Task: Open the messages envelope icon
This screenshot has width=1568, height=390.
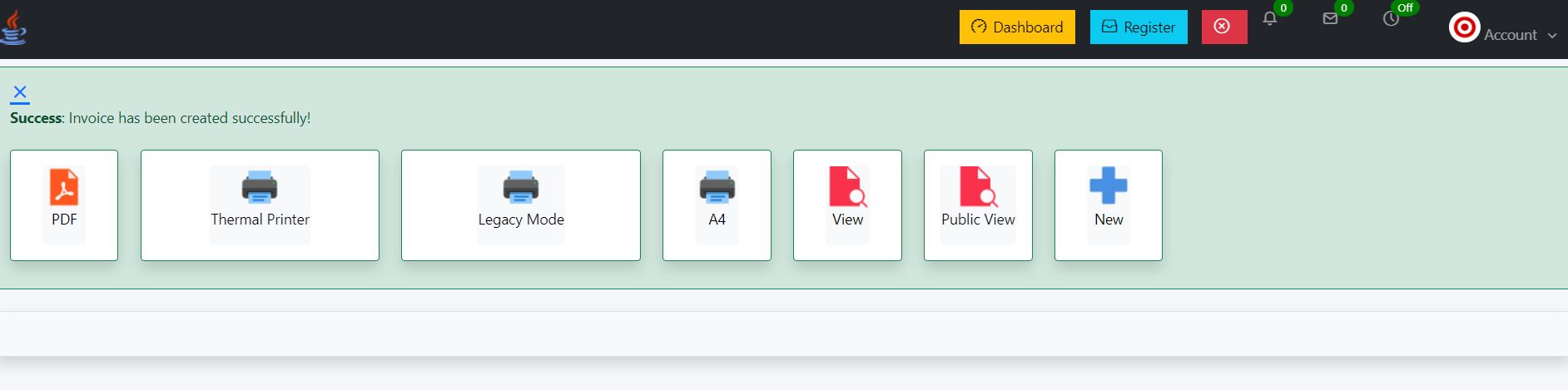Action: (1330, 19)
